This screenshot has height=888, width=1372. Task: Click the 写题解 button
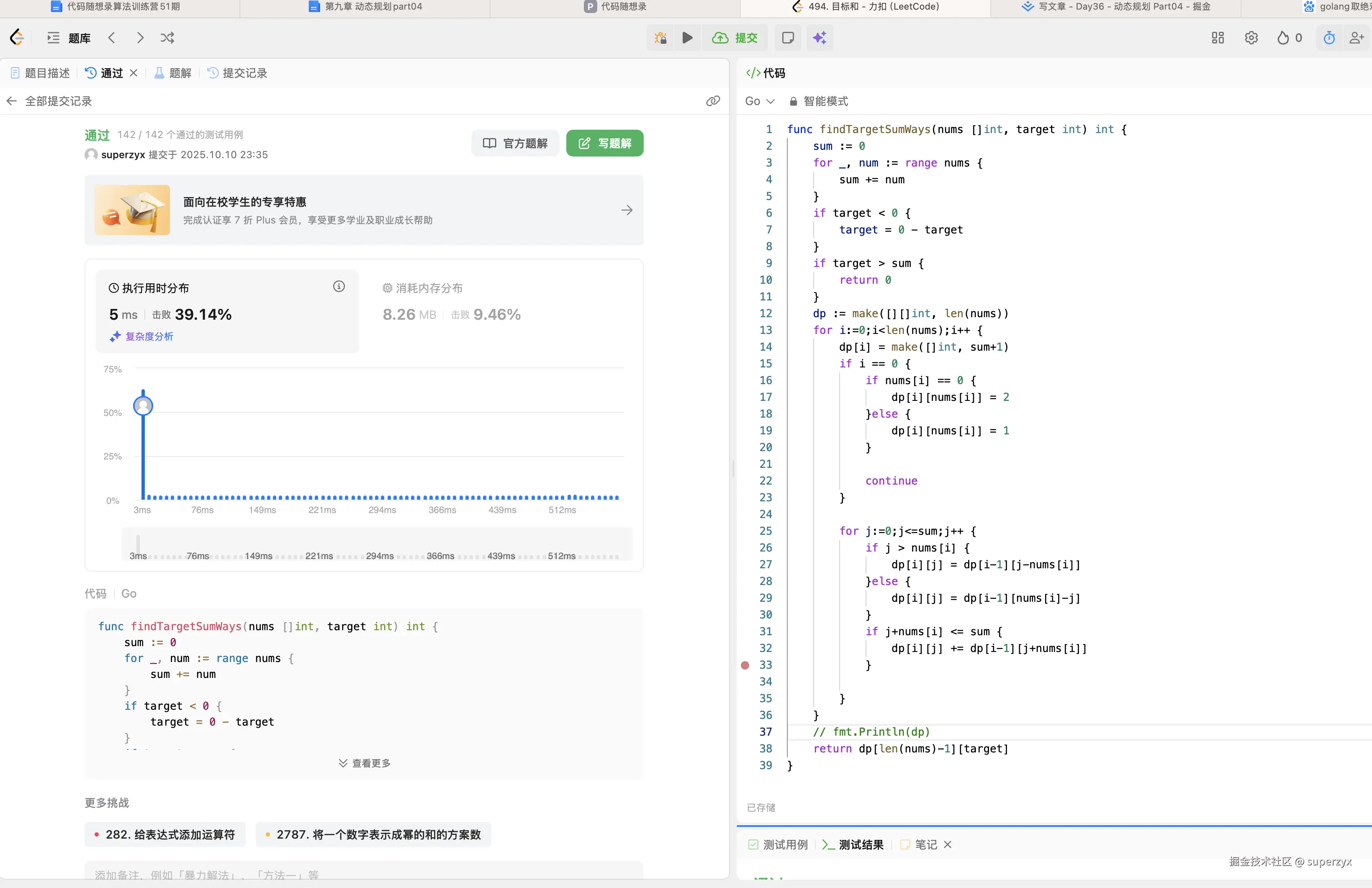tap(605, 143)
